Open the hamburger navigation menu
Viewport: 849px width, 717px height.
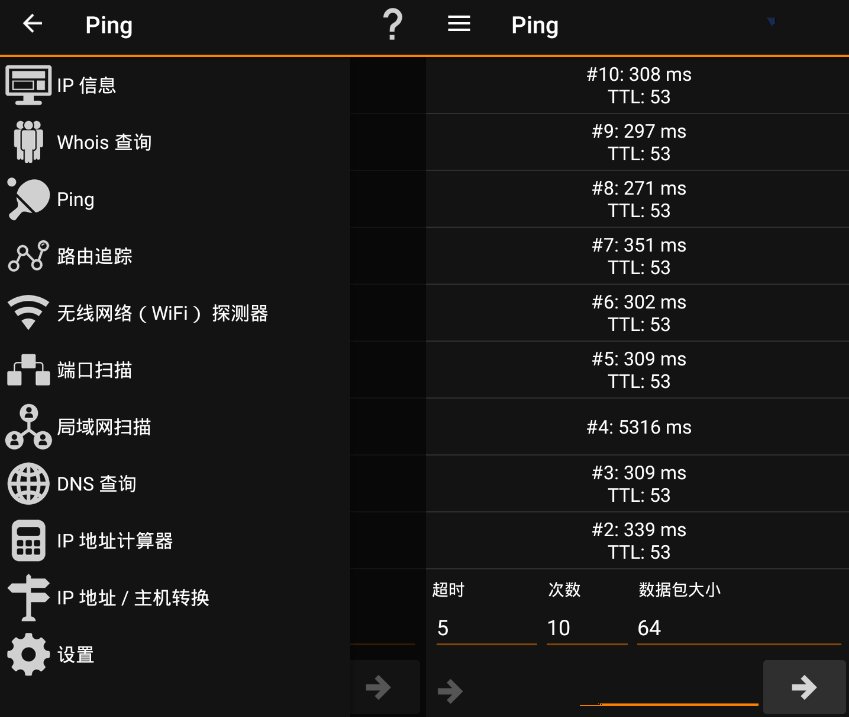click(x=459, y=24)
